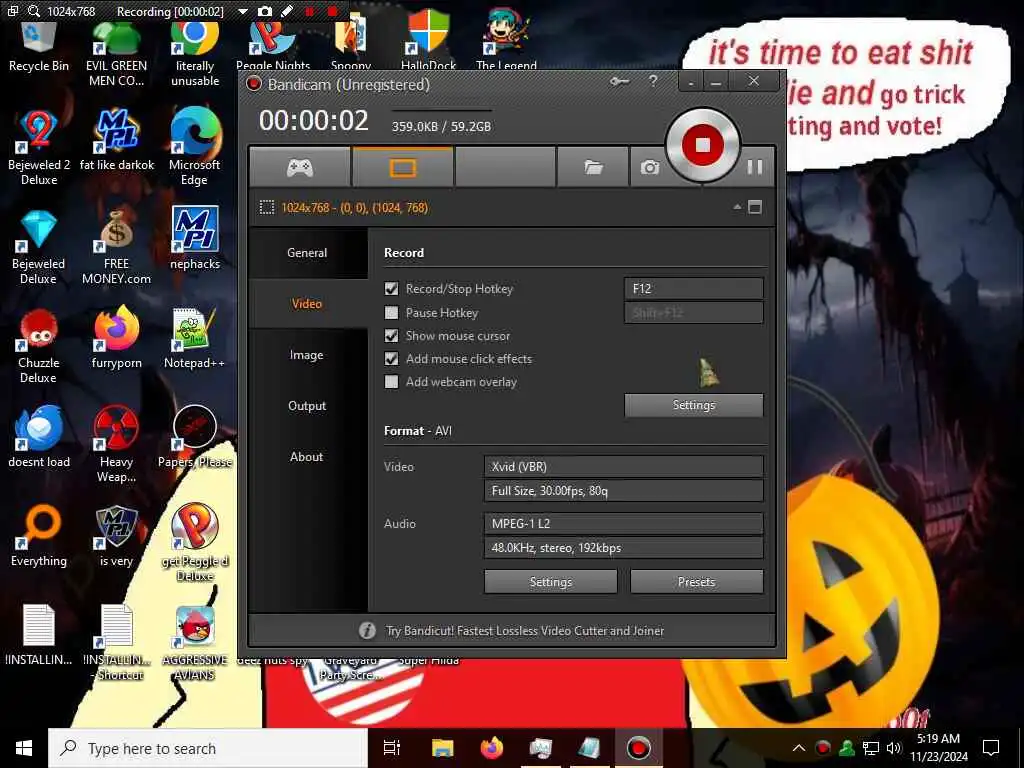Screen dimensions: 1024x768
Task: Open the Presets button
Action: pyautogui.click(x=697, y=581)
